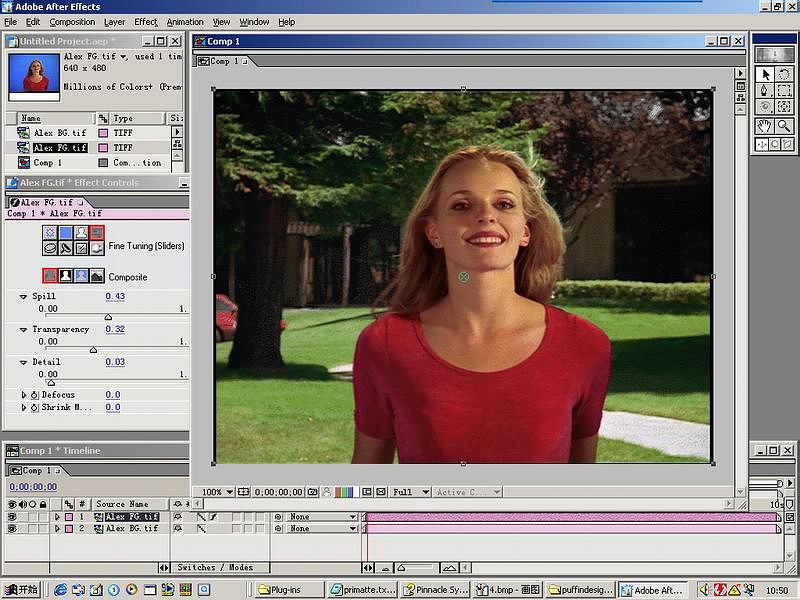This screenshot has width=800, height=600.
Task: Toggle Defocus stopwatch keyframing
Action: (35, 395)
